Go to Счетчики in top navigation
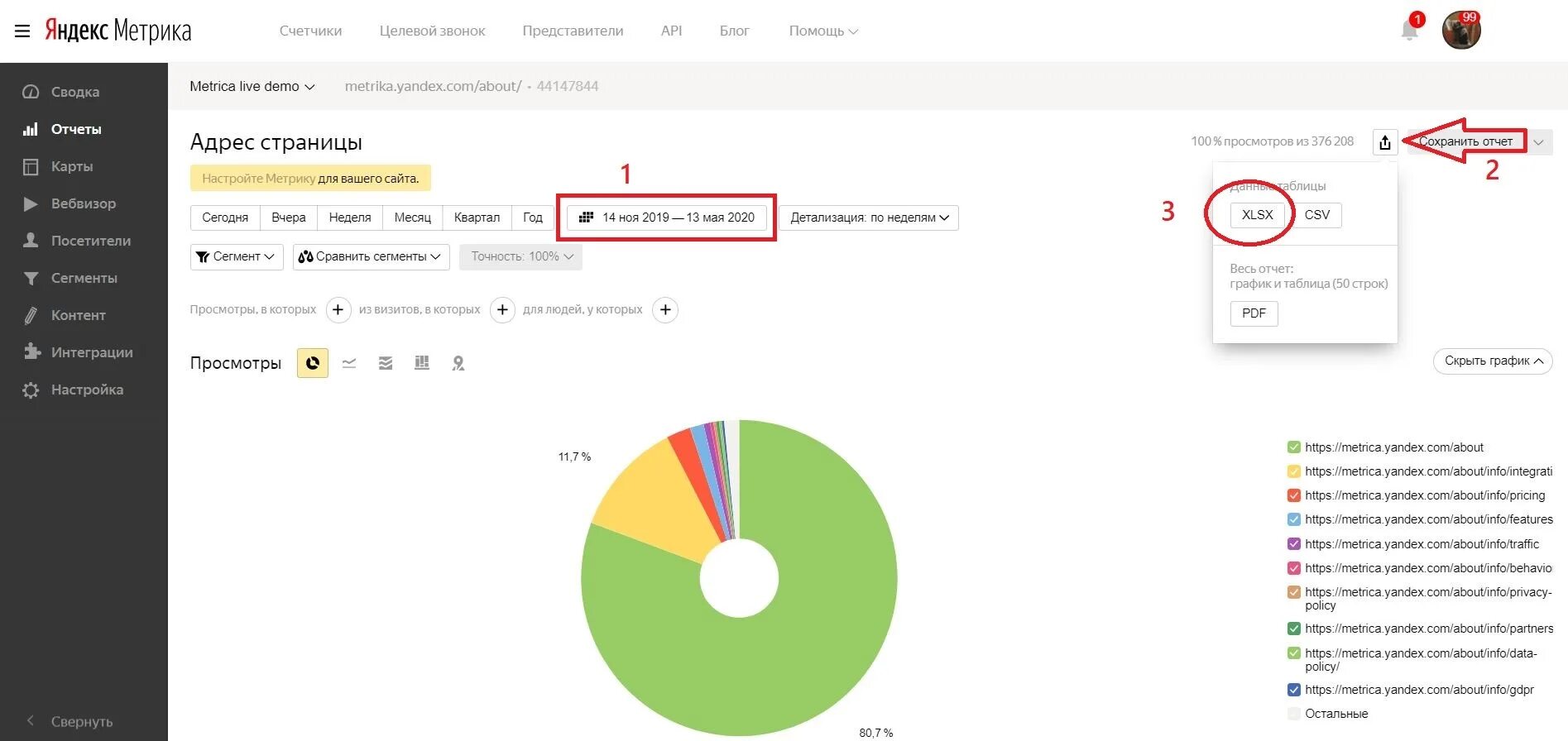1568x741 pixels. point(310,31)
